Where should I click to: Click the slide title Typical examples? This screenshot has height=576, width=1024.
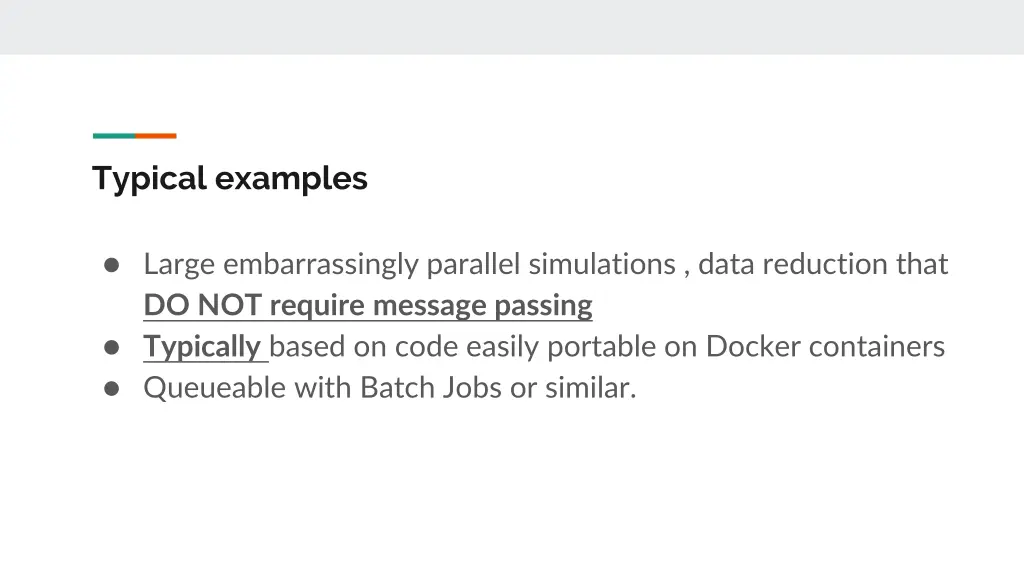(x=230, y=179)
